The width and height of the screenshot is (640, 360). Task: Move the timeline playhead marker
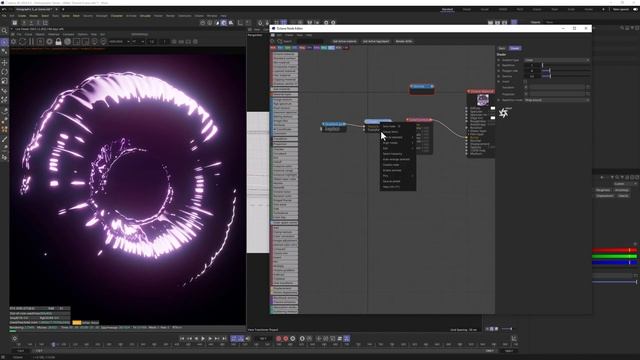pos(53,345)
